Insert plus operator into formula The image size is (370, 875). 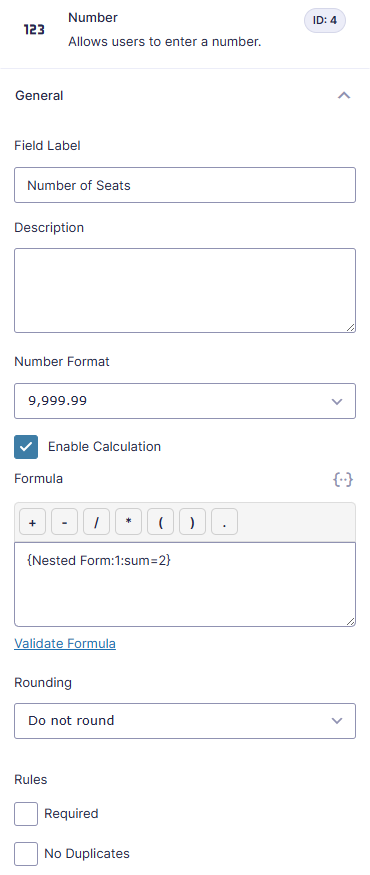tap(32, 523)
